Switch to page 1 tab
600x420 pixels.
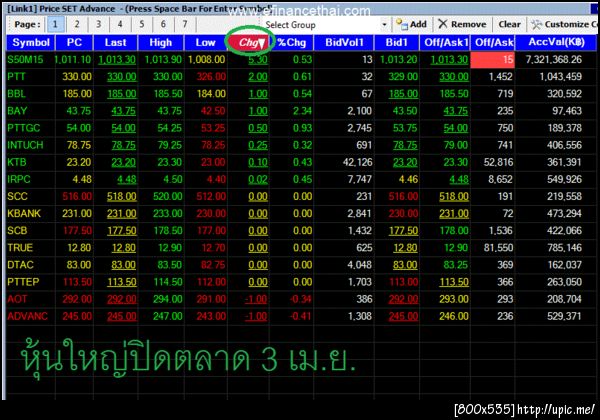pos(55,24)
